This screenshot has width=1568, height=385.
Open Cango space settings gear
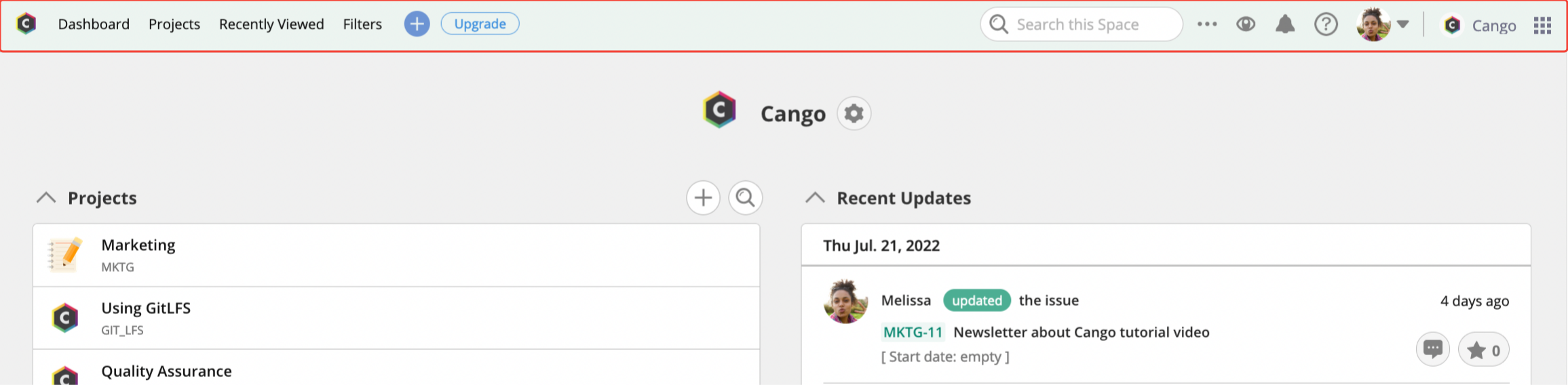click(854, 113)
